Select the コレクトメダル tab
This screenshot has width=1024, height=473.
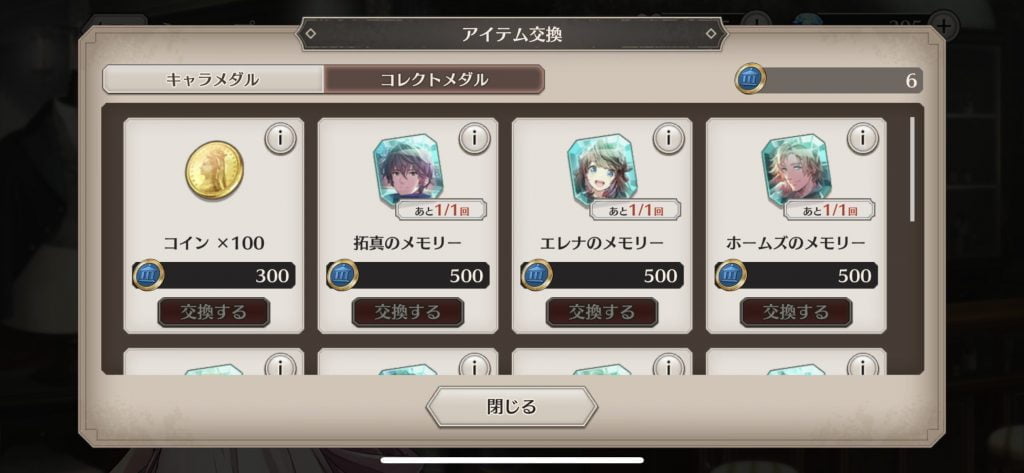pyautogui.click(x=434, y=80)
